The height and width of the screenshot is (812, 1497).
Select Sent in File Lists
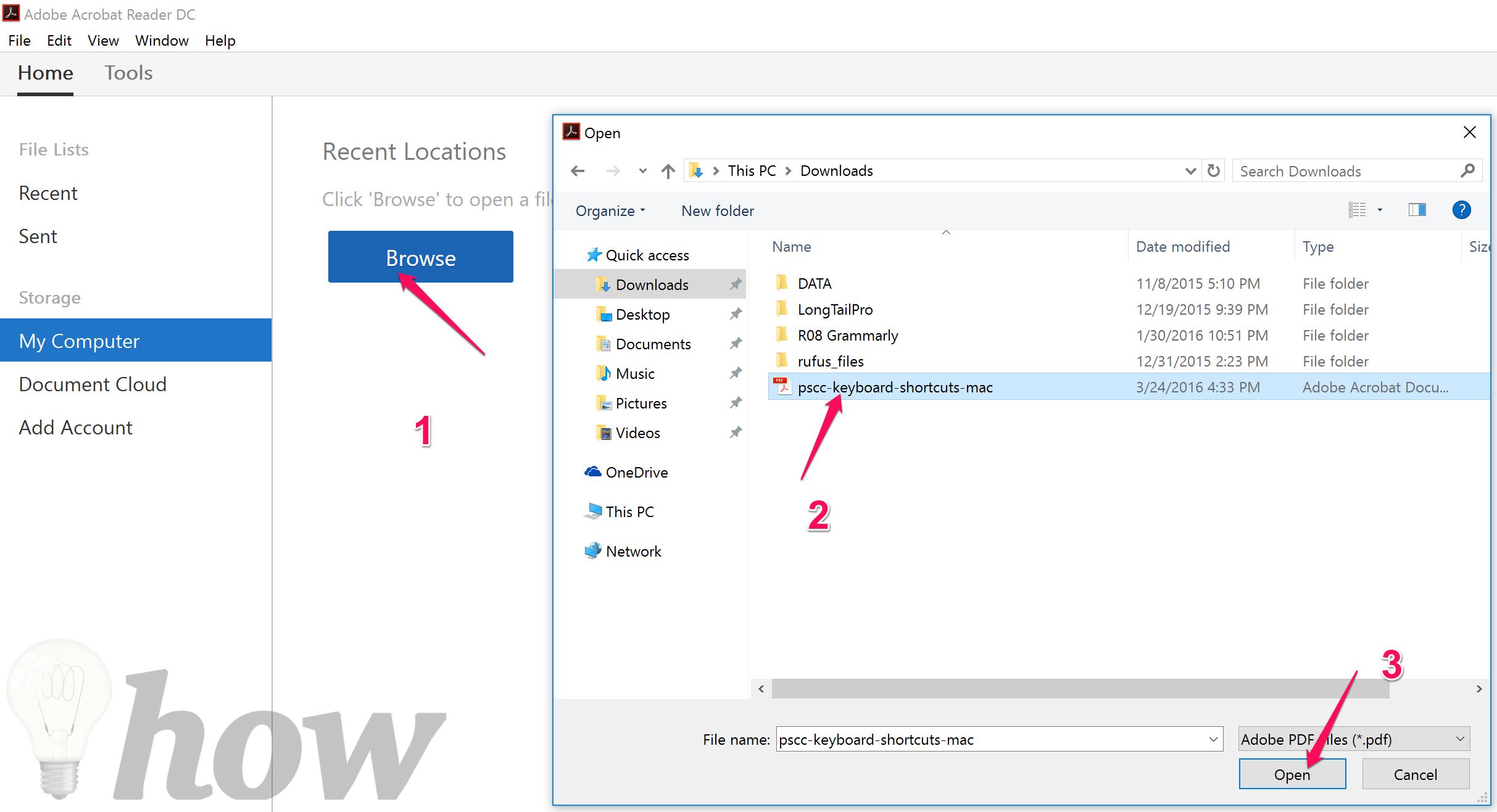(38, 236)
